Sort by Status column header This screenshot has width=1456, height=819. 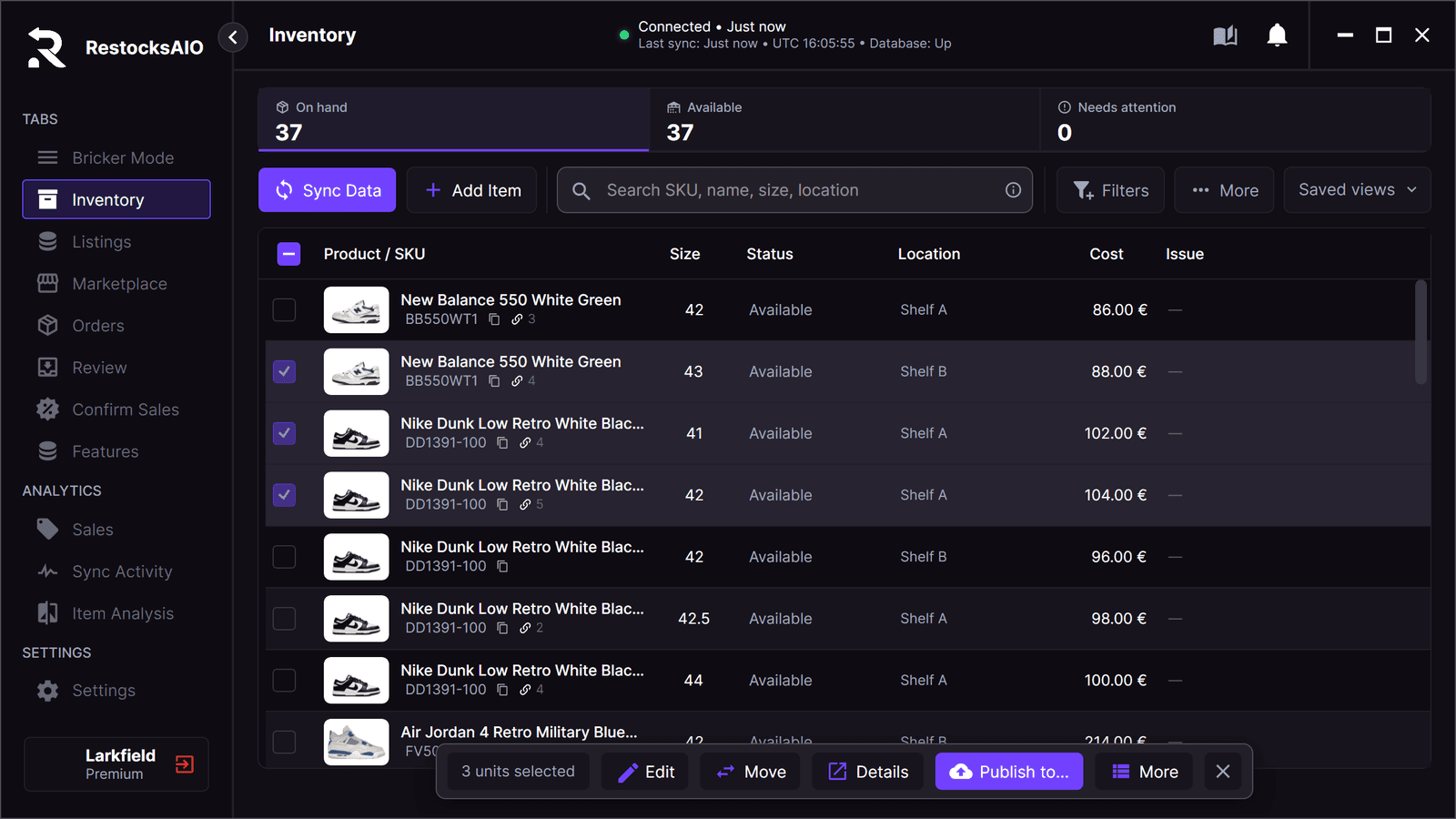click(769, 254)
